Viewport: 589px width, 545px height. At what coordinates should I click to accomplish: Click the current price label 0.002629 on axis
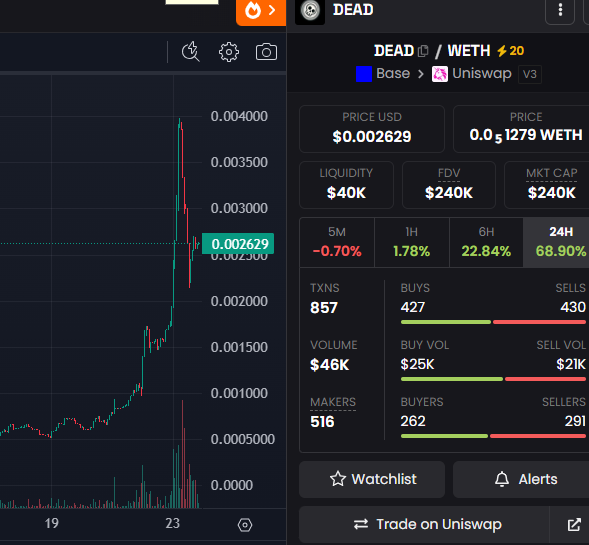pos(238,244)
